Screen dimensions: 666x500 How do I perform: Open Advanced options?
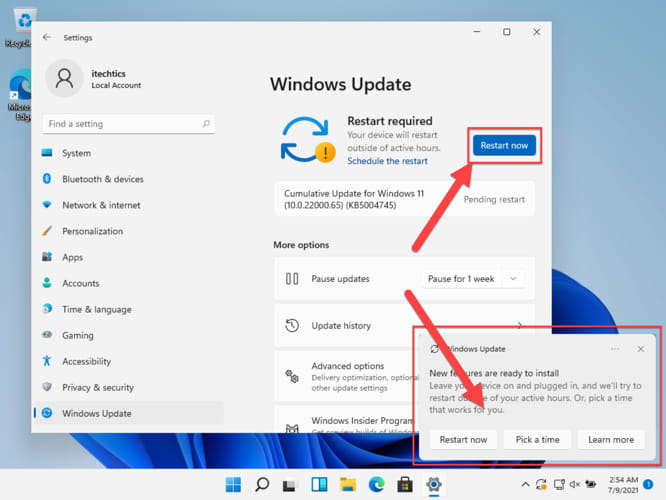(346, 376)
